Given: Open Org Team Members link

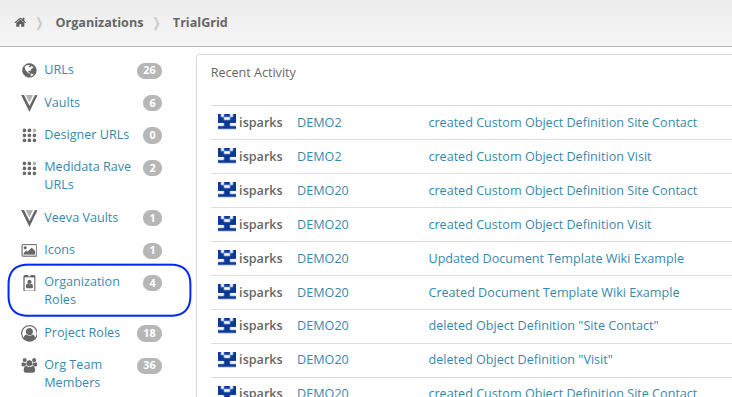Looking at the screenshot, I should click(x=73, y=374).
